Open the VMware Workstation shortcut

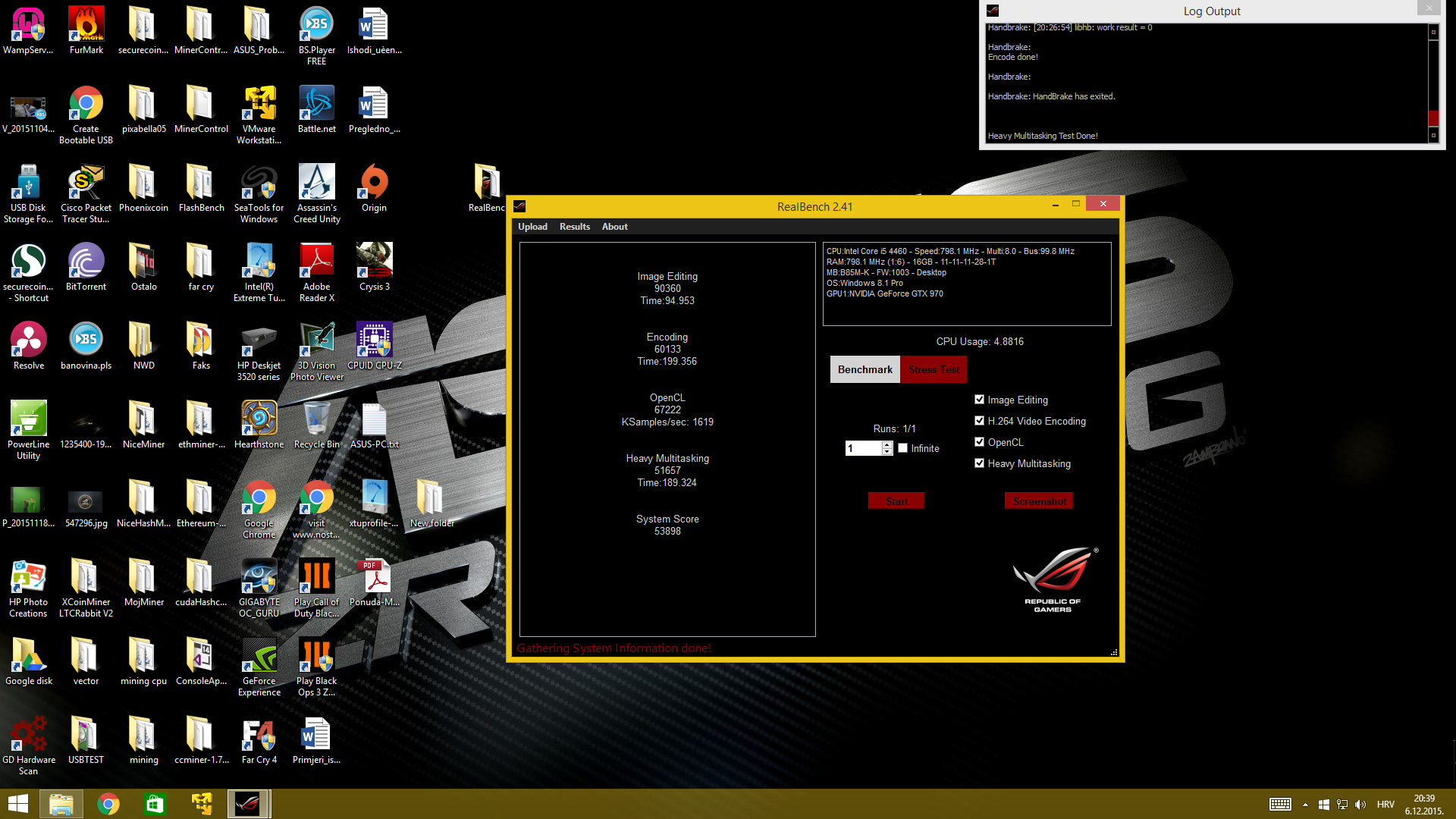259,115
